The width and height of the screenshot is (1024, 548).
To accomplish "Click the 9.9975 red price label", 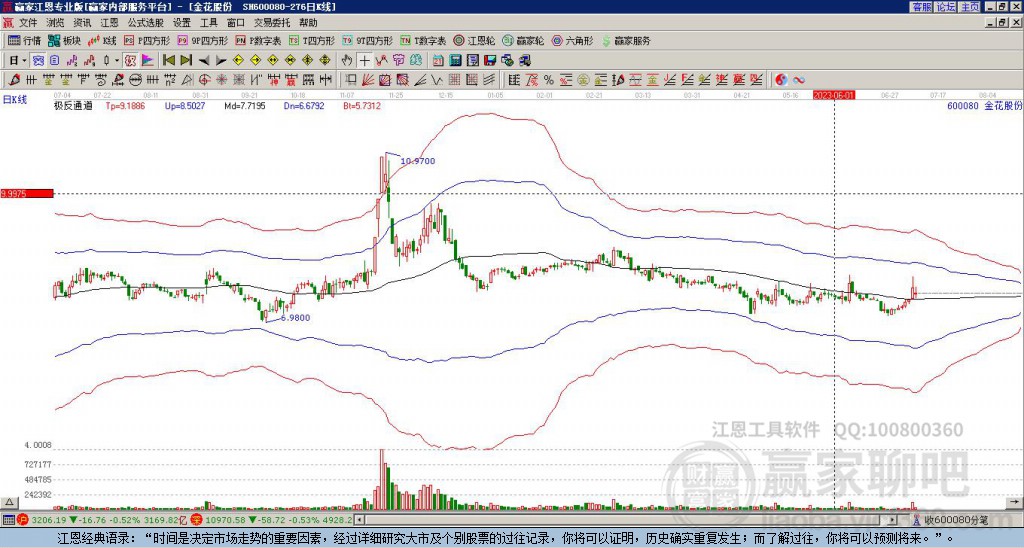I will click(x=27, y=194).
